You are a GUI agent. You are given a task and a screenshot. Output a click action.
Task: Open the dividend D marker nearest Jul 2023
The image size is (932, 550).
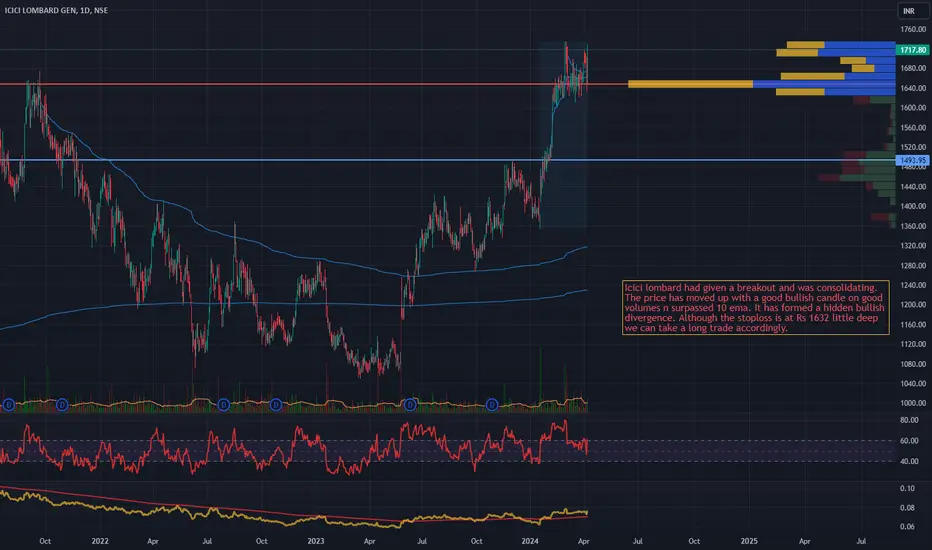(x=410, y=405)
